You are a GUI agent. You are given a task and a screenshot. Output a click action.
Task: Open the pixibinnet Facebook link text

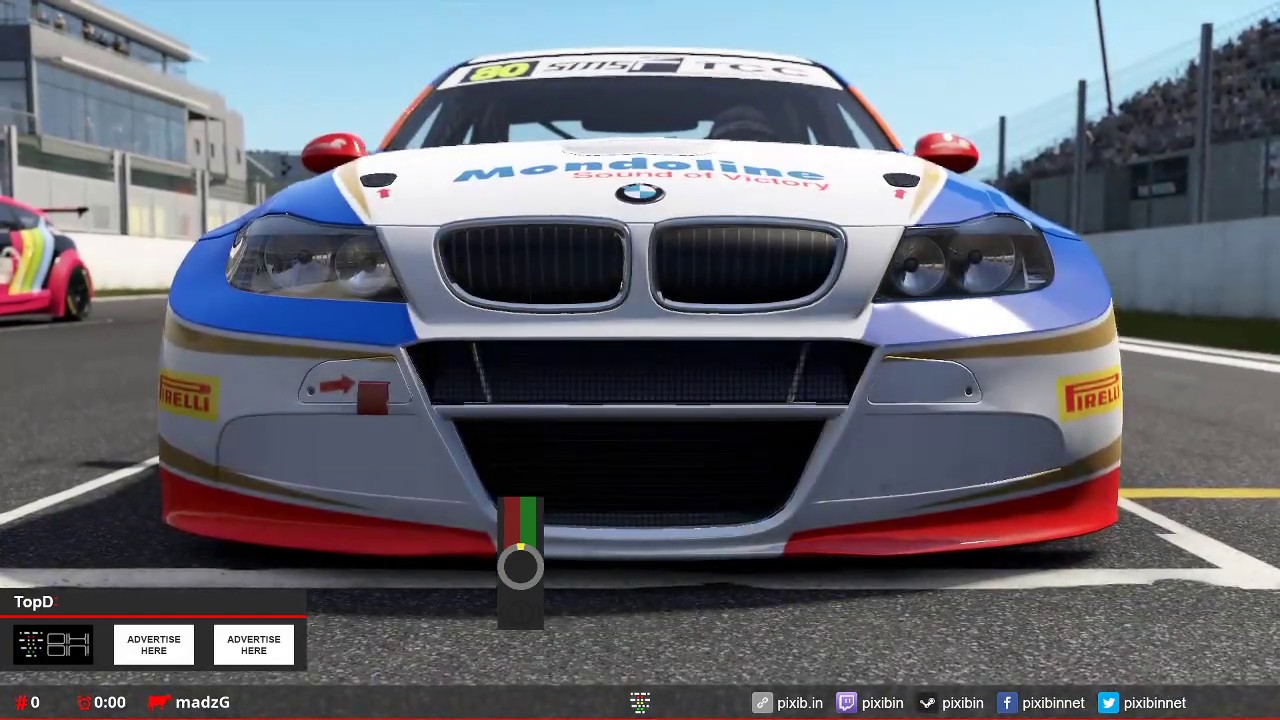1053,703
